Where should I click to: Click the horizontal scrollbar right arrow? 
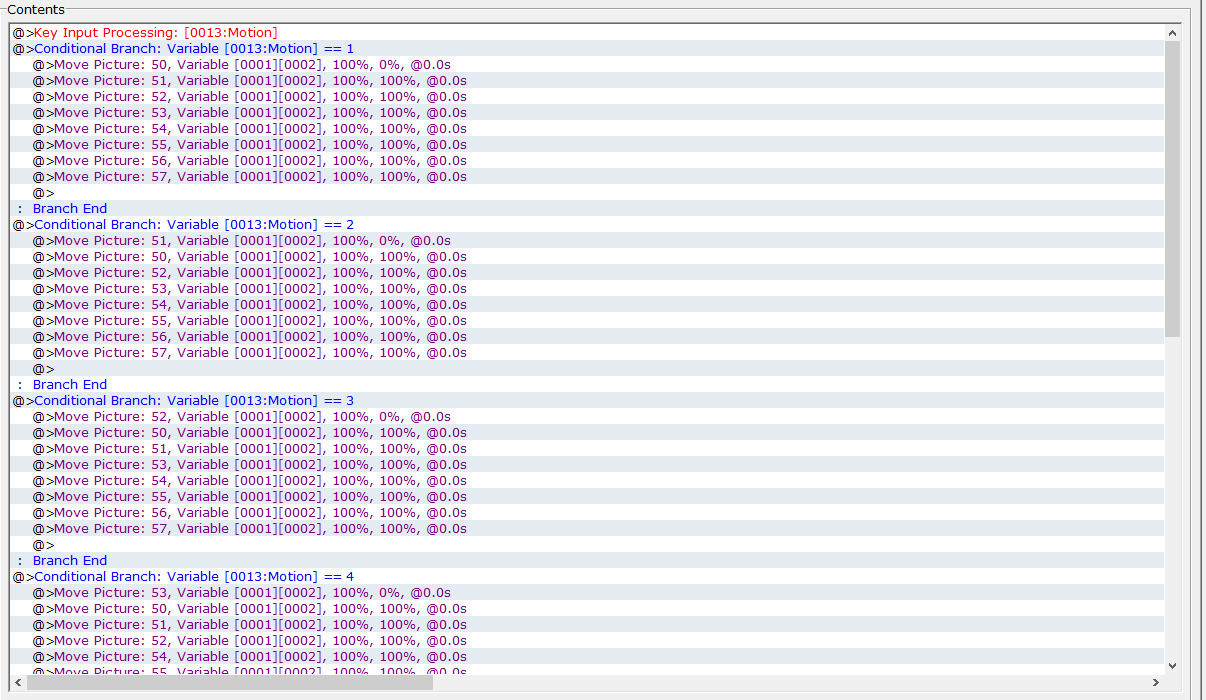pyautogui.click(x=1156, y=683)
